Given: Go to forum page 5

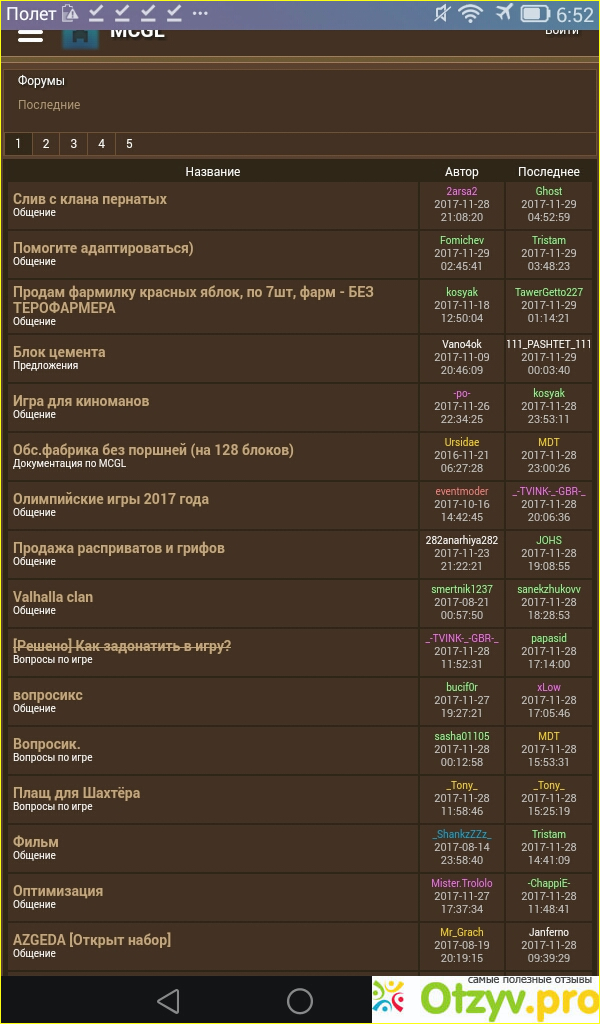Looking at the screenshot, I should coord(129,144).
